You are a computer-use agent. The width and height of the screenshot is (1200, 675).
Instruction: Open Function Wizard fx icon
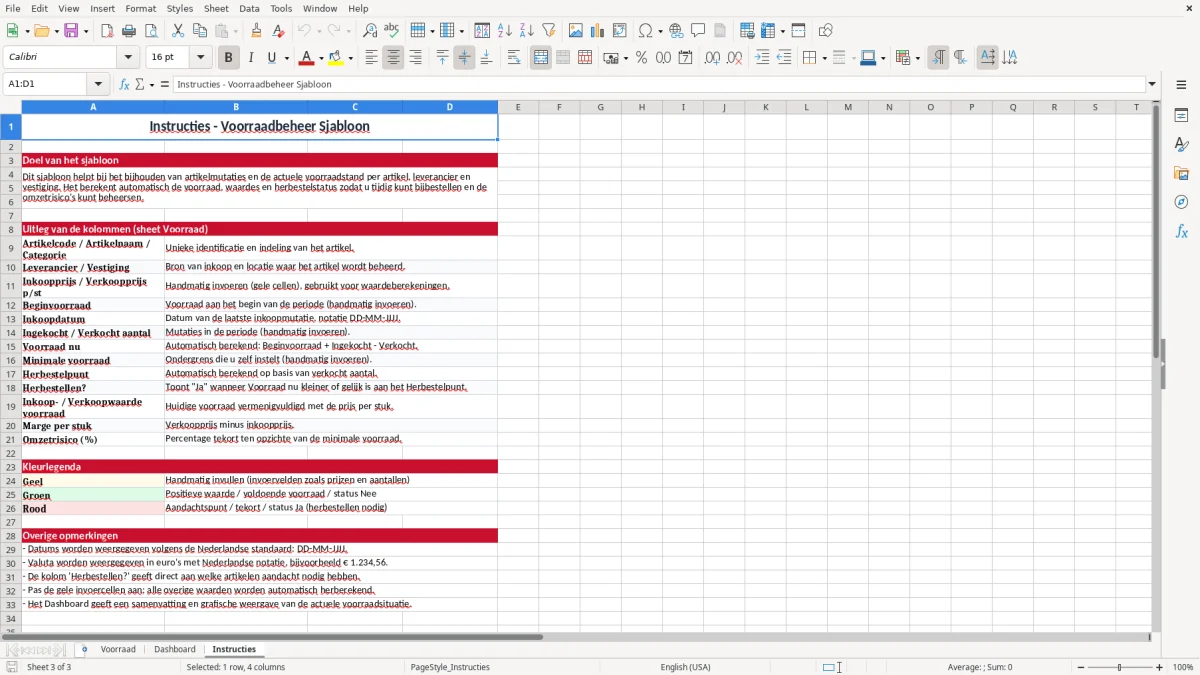coord(125,85)
